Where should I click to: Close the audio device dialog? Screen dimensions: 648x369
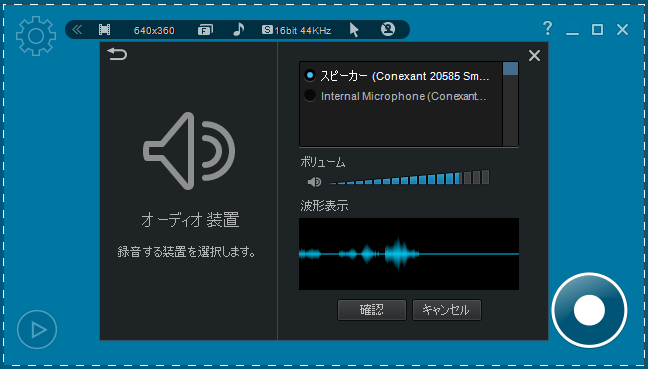(x=534, y=55)
